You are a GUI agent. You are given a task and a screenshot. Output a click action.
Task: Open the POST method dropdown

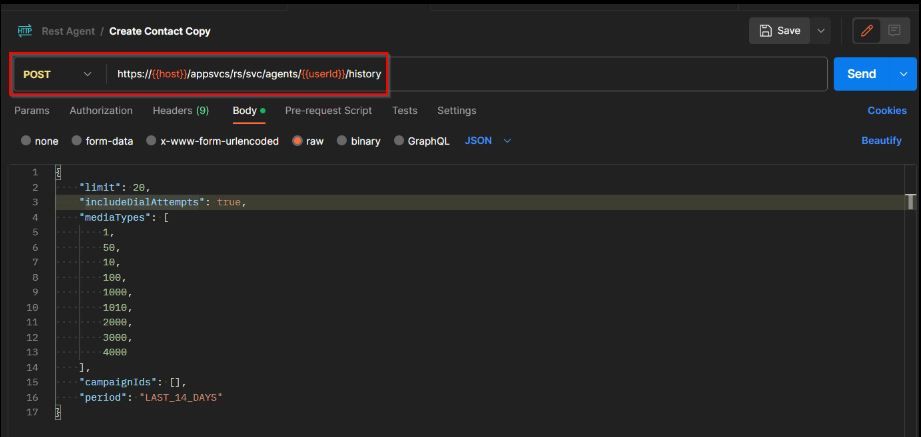pyautogui.click(x=58, y=74)
